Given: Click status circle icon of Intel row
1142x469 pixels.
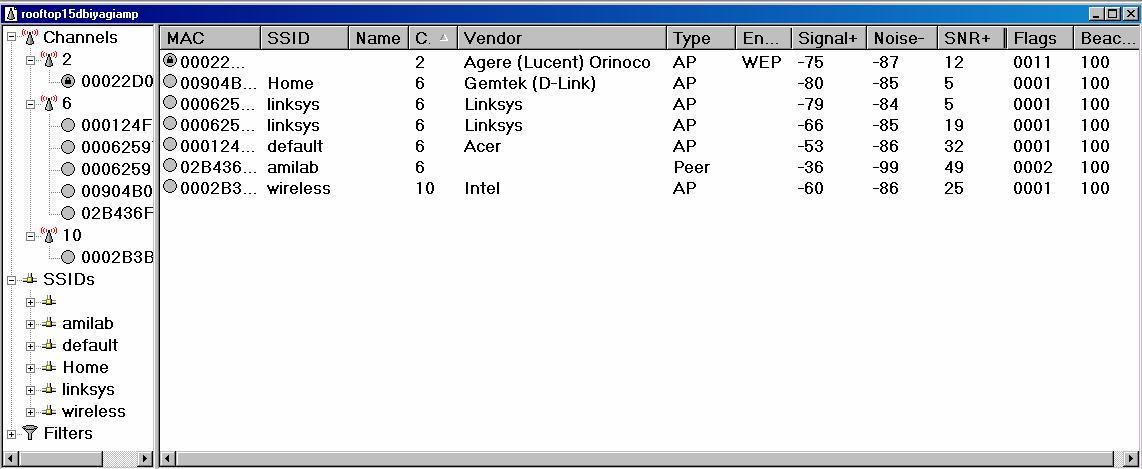Looking at the screenshot, I should [170, 187].
